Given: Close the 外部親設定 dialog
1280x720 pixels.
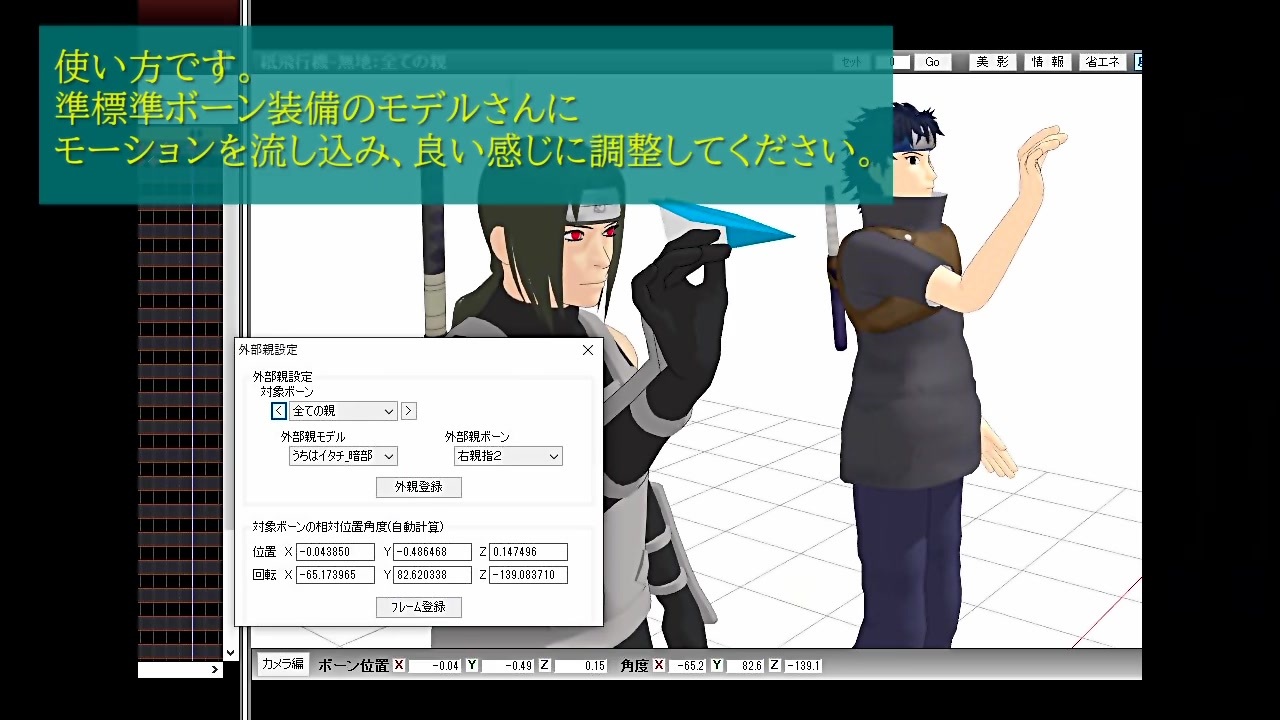Looking at the screenshot, I should pos(588,350).
